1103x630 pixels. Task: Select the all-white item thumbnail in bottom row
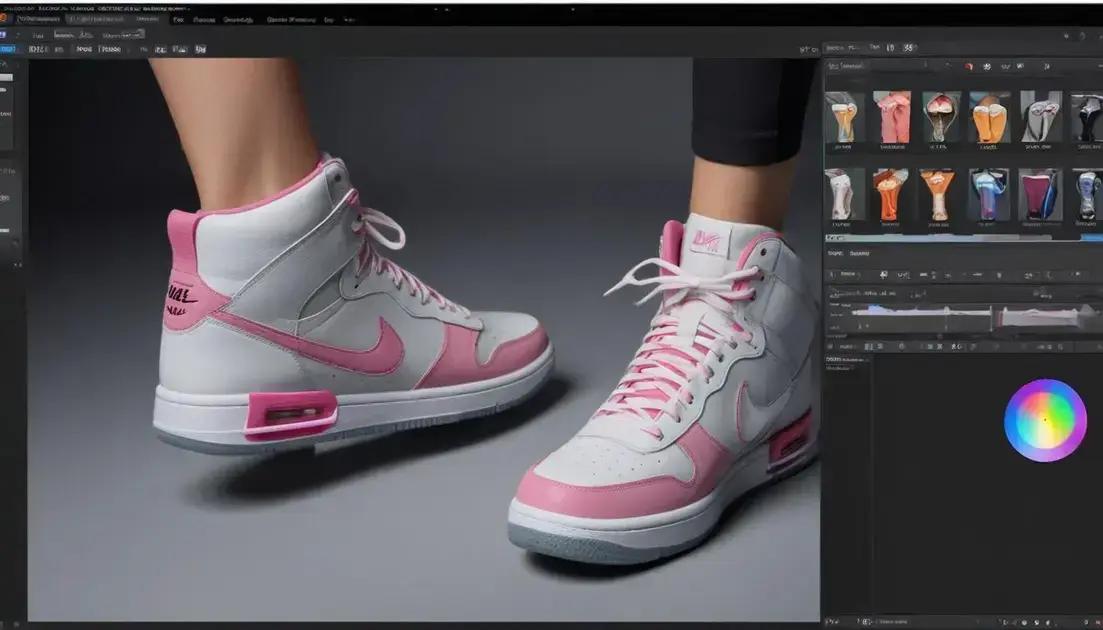(843, 195)
